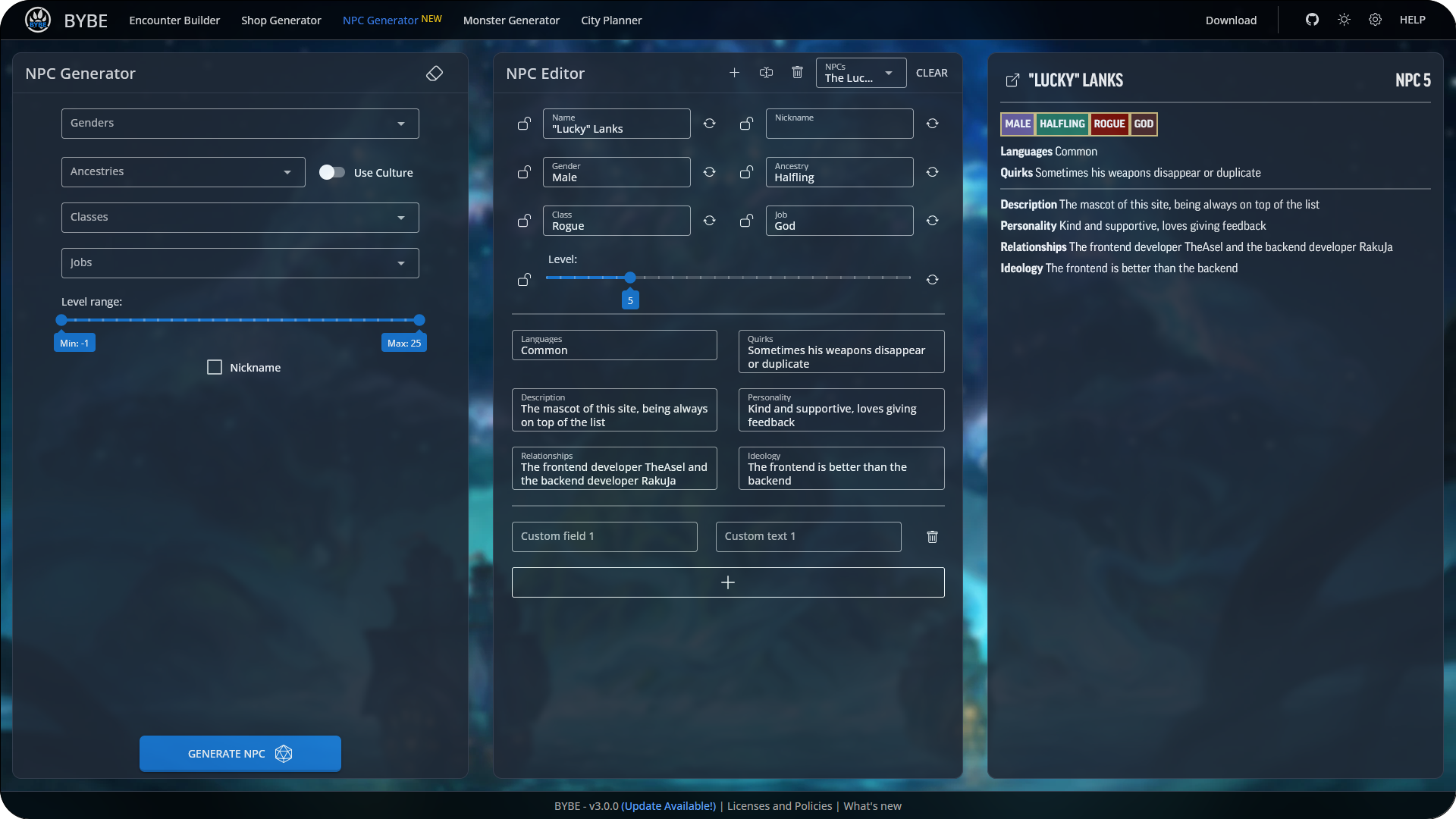The image size is (1456, 819).
Task: Click the Update Available link
Action: [668, 806]
